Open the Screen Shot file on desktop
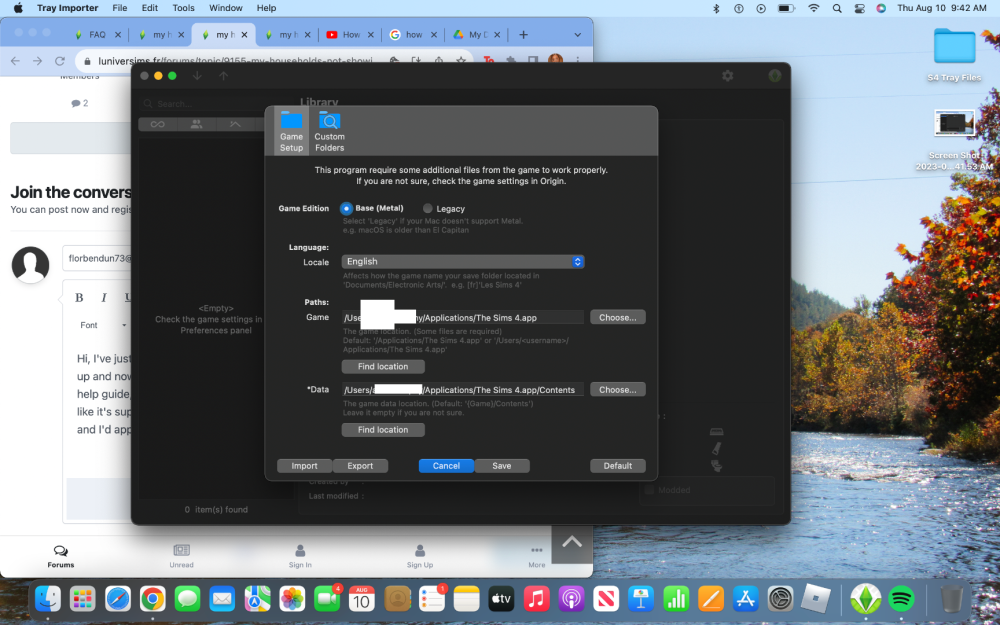Image resolution: width=1000 pixels, height=625 pixels. click(954, 139)
